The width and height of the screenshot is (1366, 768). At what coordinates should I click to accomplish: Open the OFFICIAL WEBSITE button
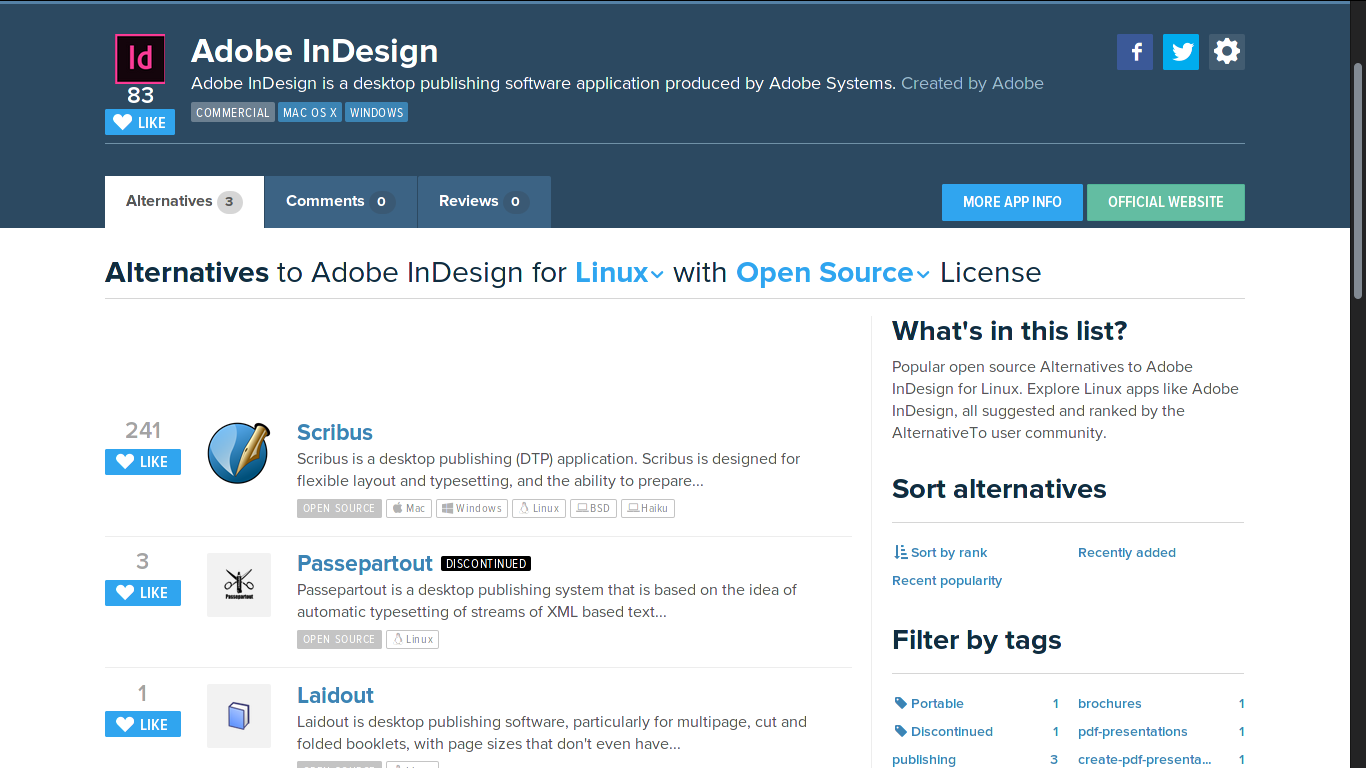coord(1166,202)
